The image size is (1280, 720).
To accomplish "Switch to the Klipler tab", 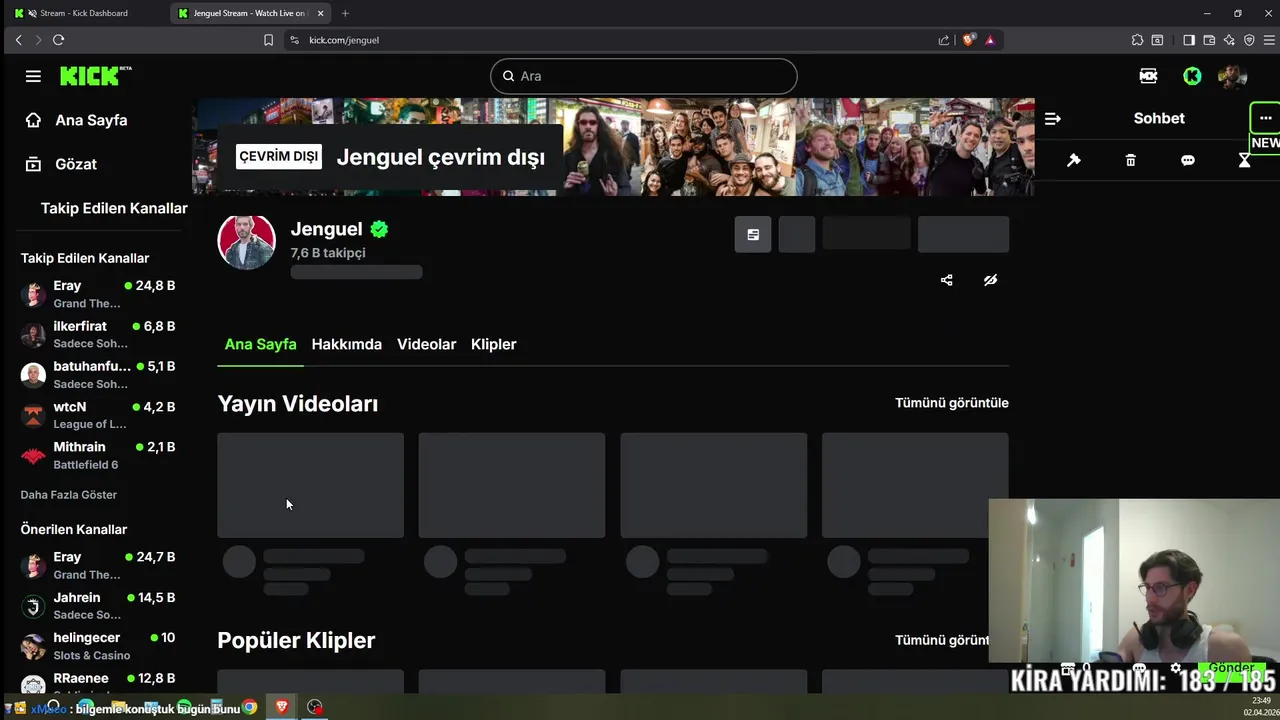I will pos(494,344).
